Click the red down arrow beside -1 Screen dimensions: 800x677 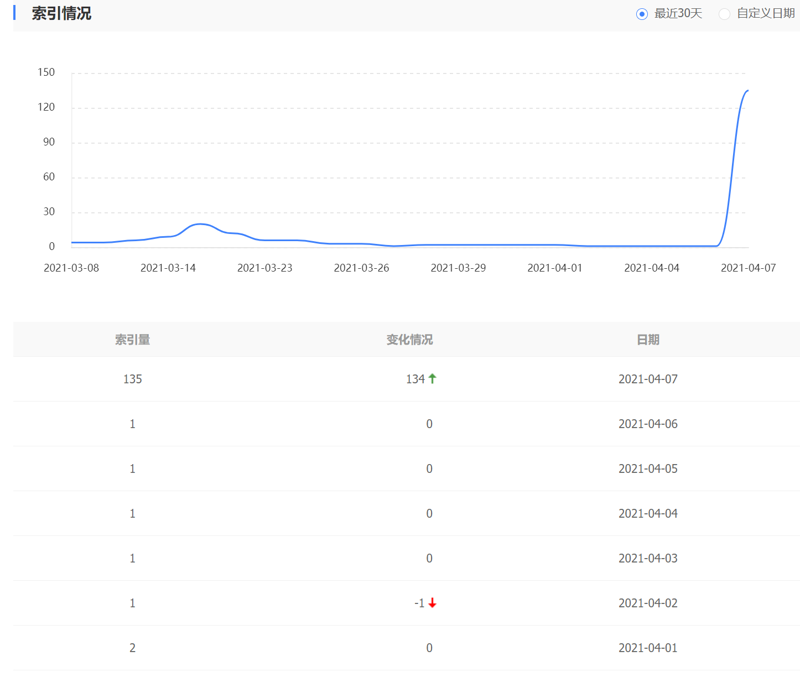pos(433,603)
